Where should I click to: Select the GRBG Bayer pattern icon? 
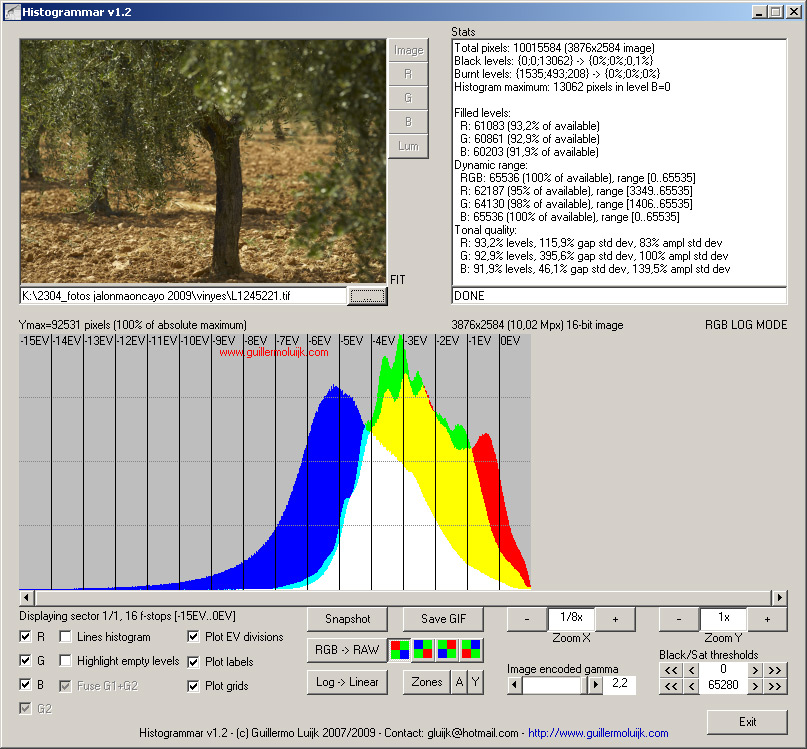(x=447, y=649)
